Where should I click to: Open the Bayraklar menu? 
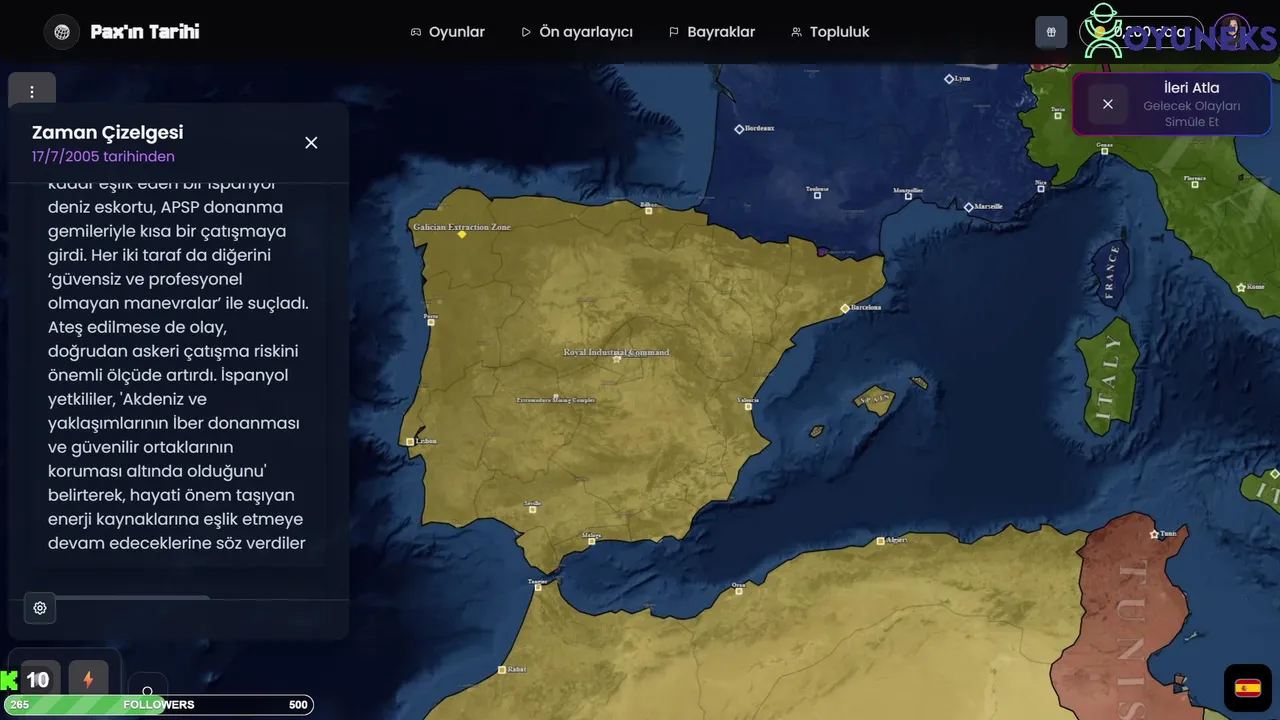coord(712,32)
